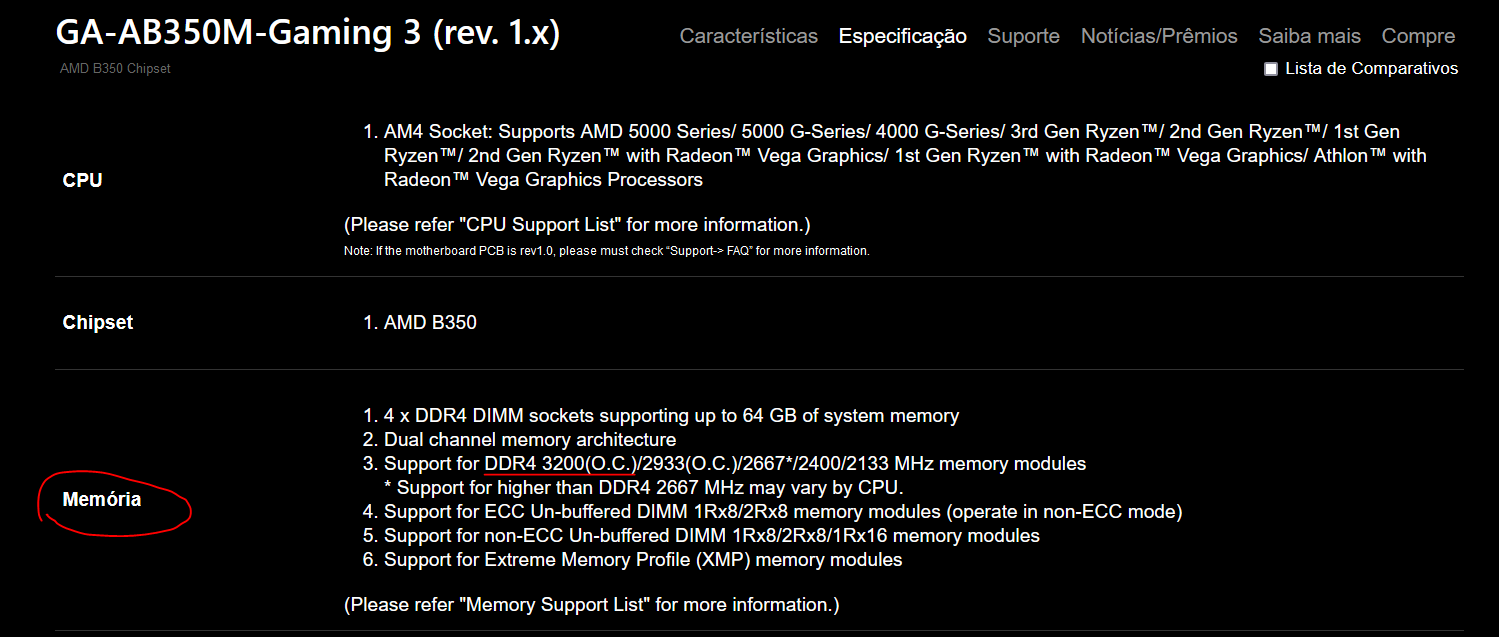Click the CPU Support List note
The width and height of the screenshot is (1499, 637).
(577, 224)
